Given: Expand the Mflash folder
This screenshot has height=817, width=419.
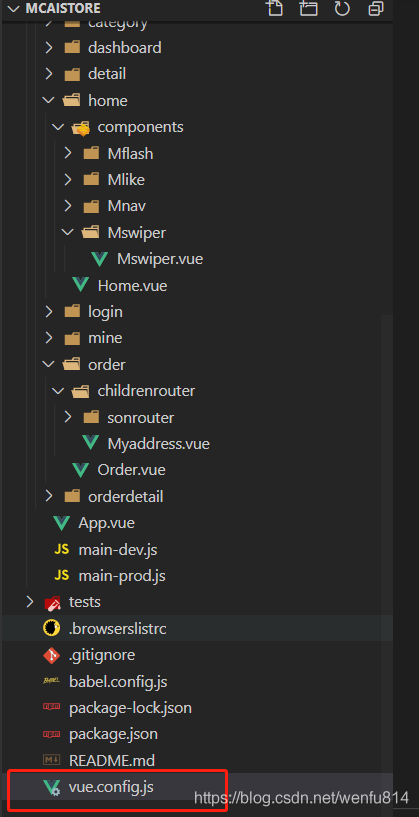Looking at the screenshot, I should click(68, 153).
